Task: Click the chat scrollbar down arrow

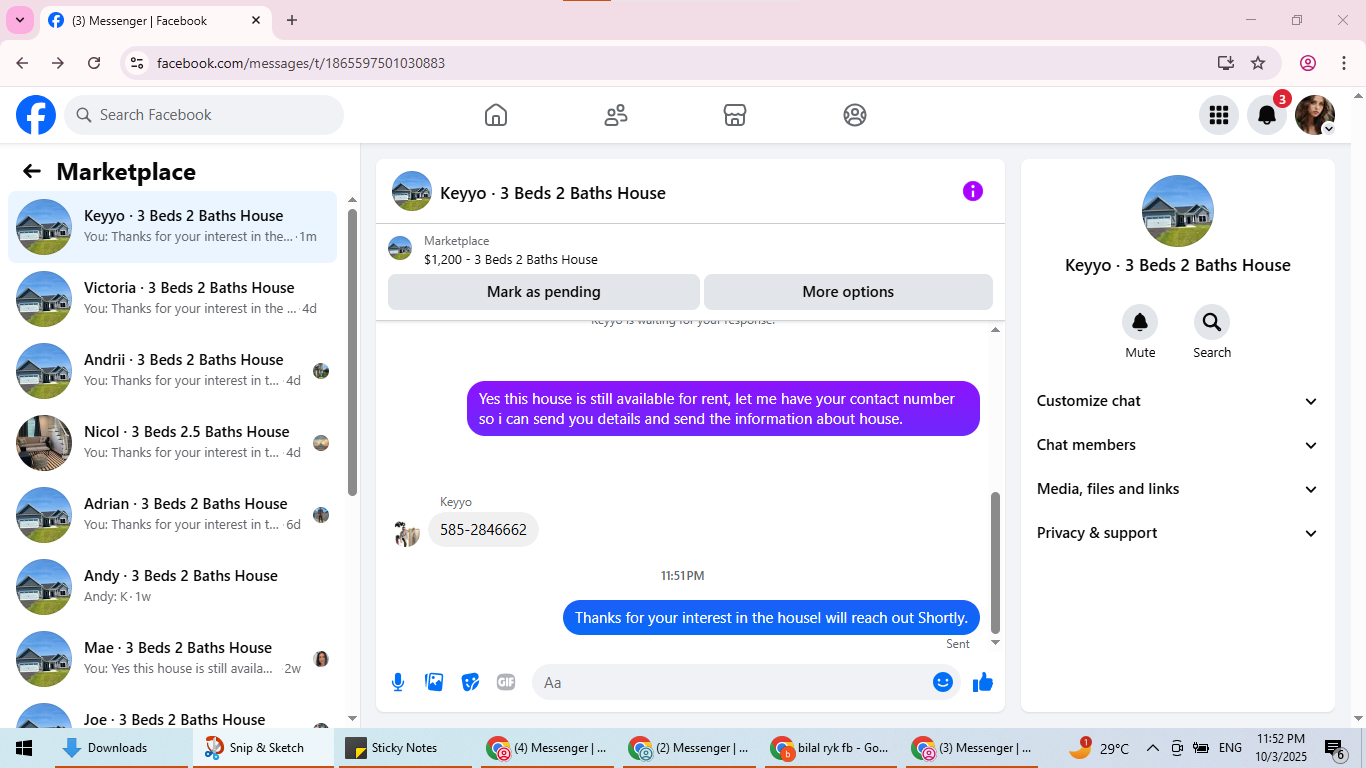Action: point(995,643)
